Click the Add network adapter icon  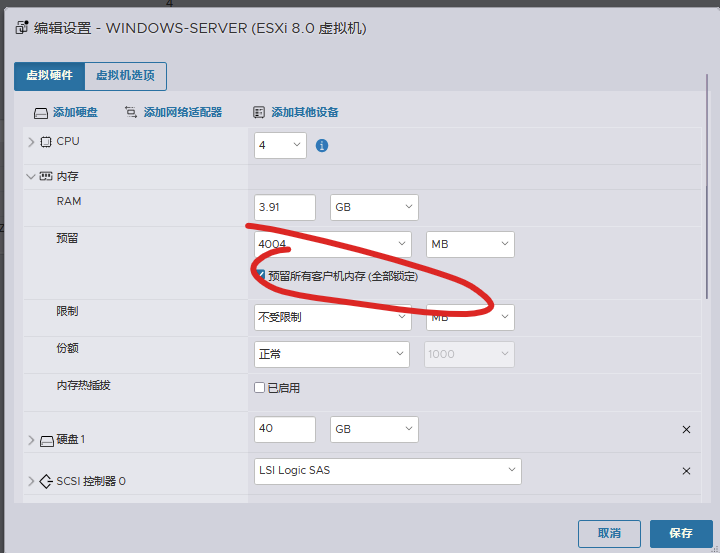click(x=131, y=113)
